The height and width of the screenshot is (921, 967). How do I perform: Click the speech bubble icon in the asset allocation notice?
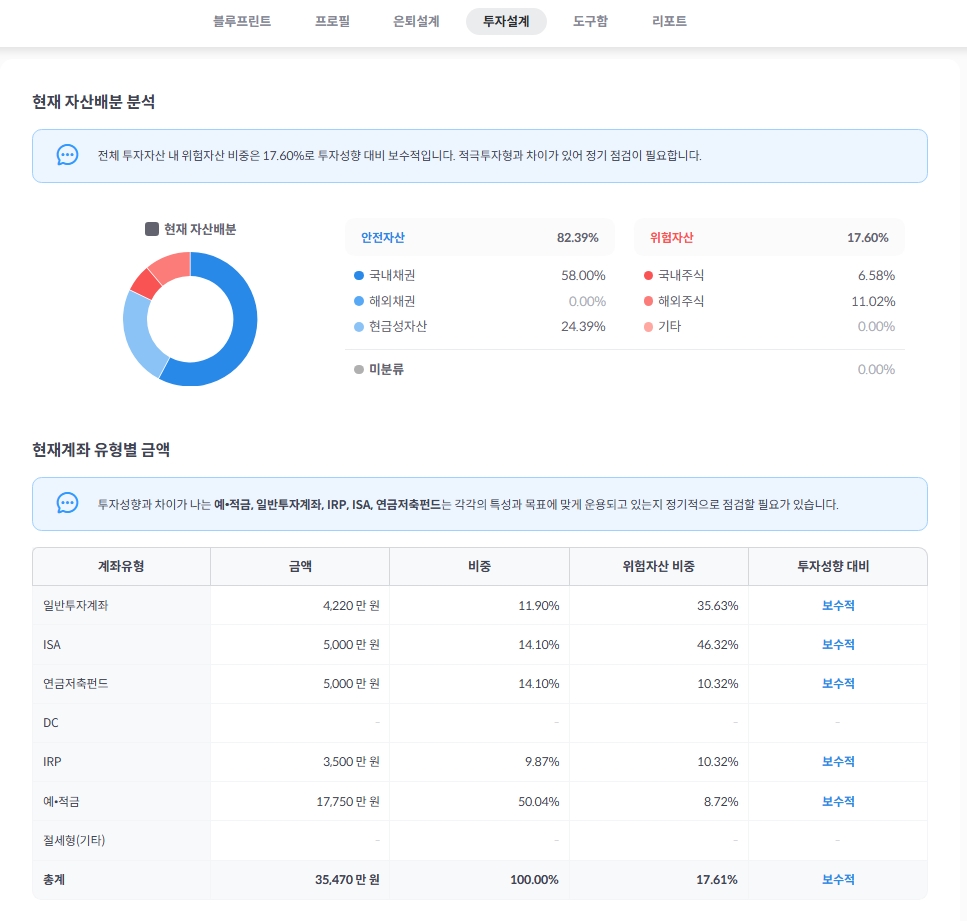[x=68, y=156]
